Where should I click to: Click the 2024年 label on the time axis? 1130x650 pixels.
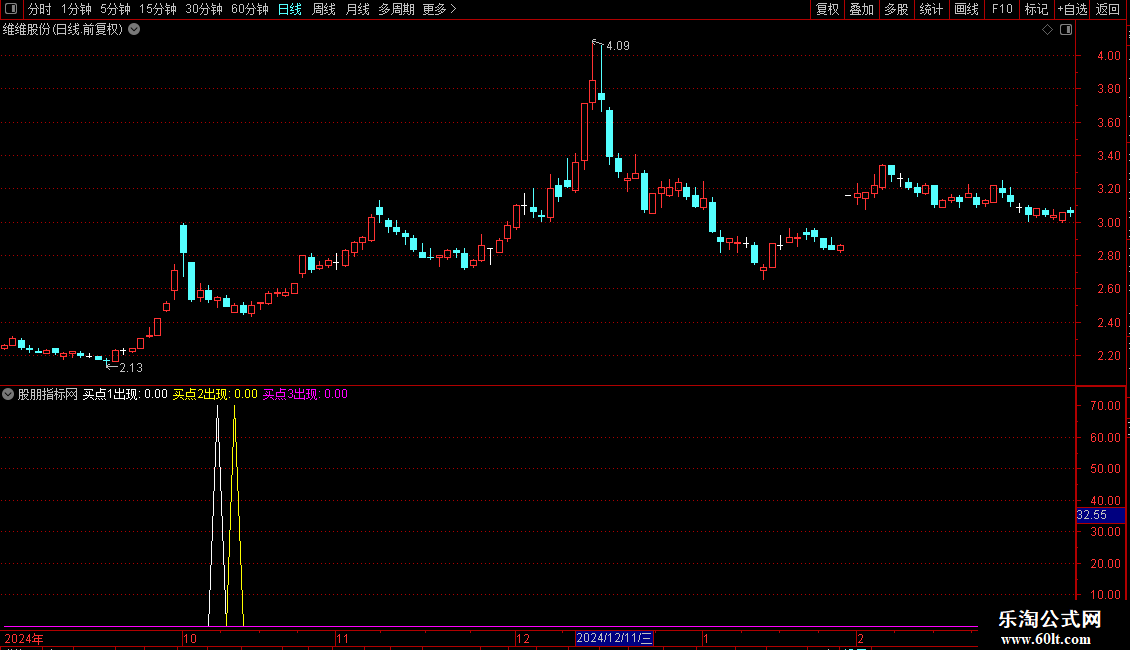(24, 638)
